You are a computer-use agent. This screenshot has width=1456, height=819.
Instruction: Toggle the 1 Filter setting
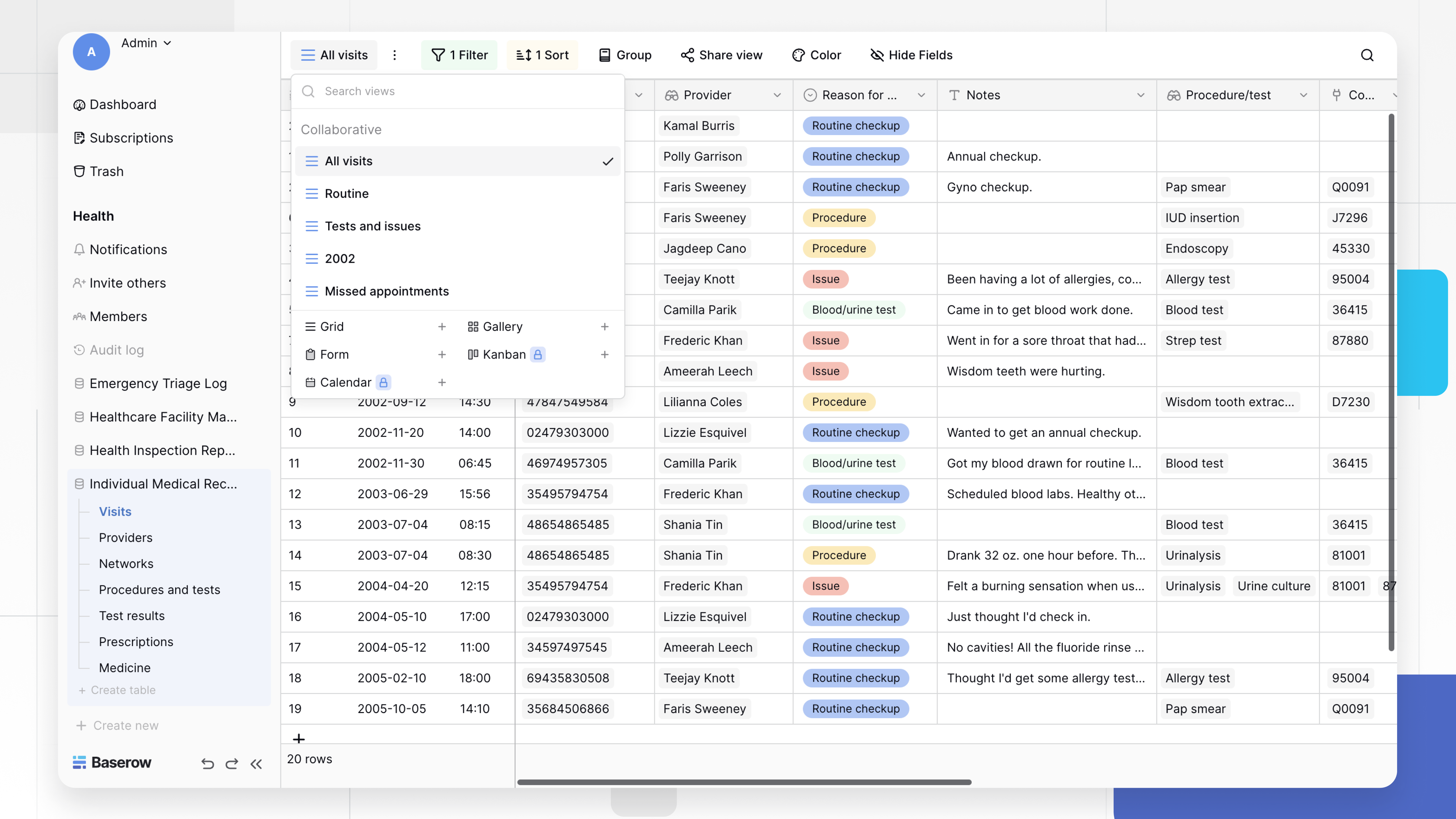click(459, 55)
